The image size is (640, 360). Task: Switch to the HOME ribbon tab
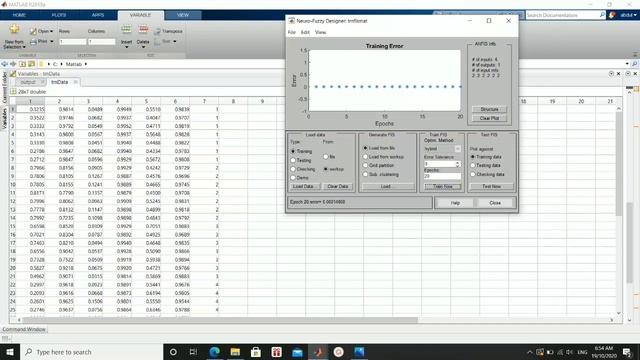click(x=19, y=15)
